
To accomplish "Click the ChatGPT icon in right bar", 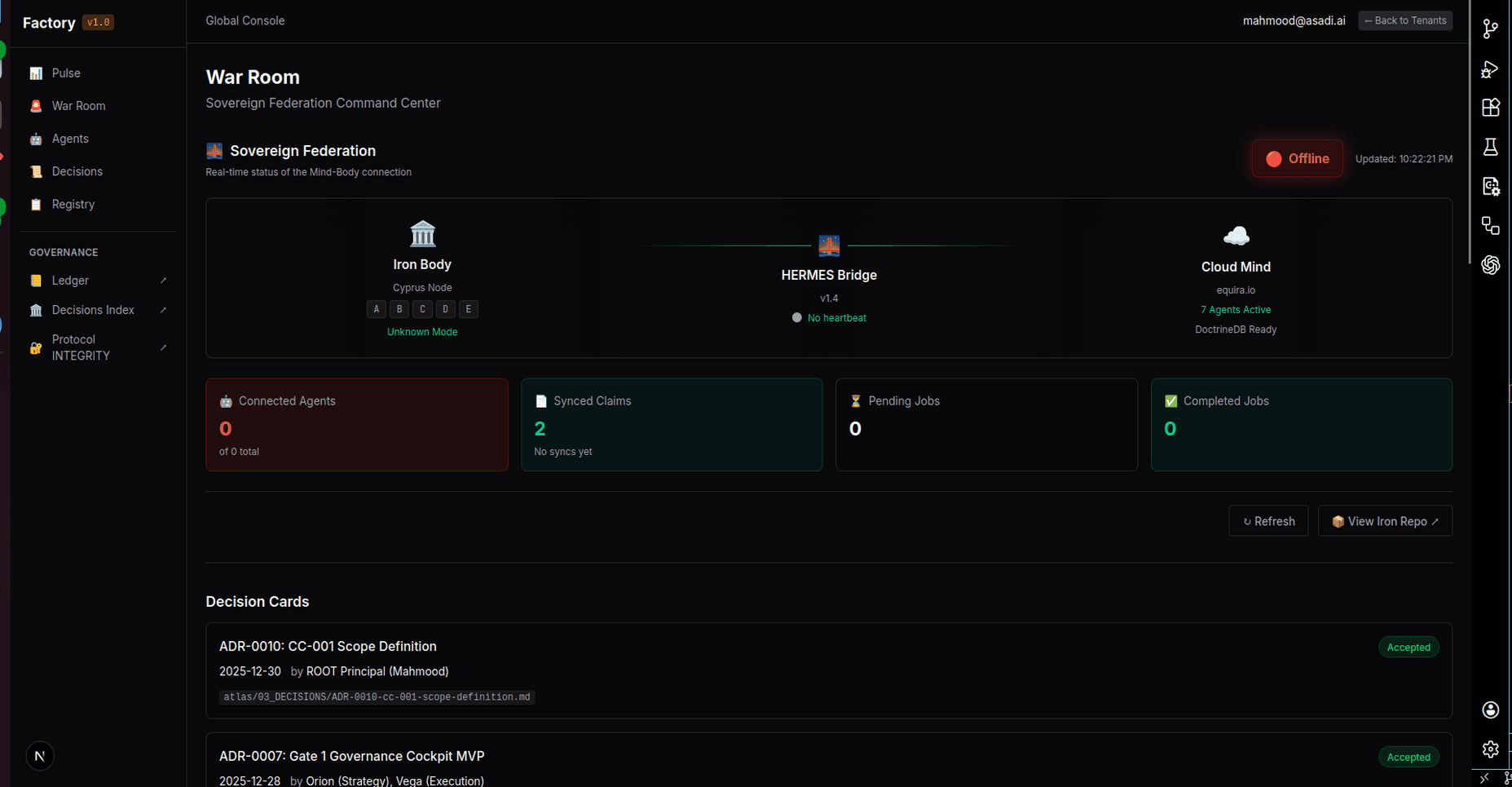I will (x=1491, y=265).
